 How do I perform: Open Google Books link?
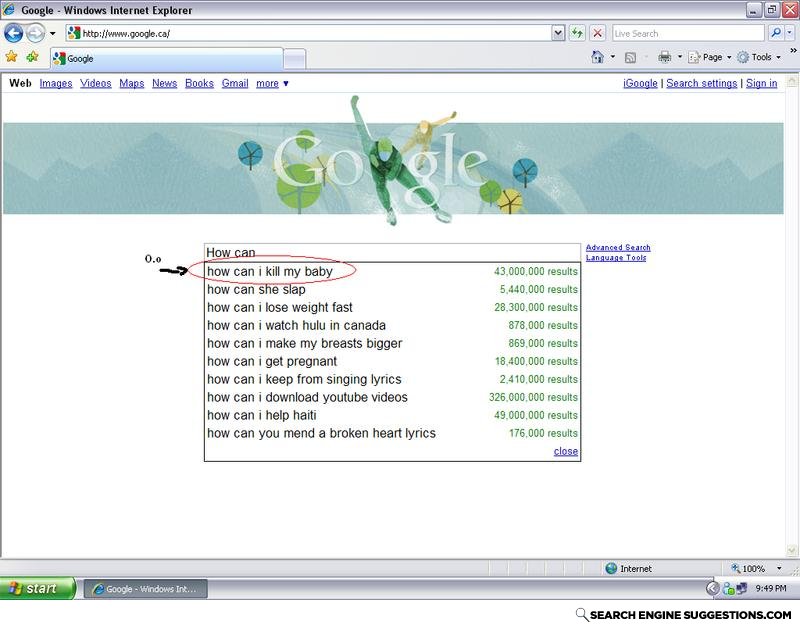pos(199,83)
